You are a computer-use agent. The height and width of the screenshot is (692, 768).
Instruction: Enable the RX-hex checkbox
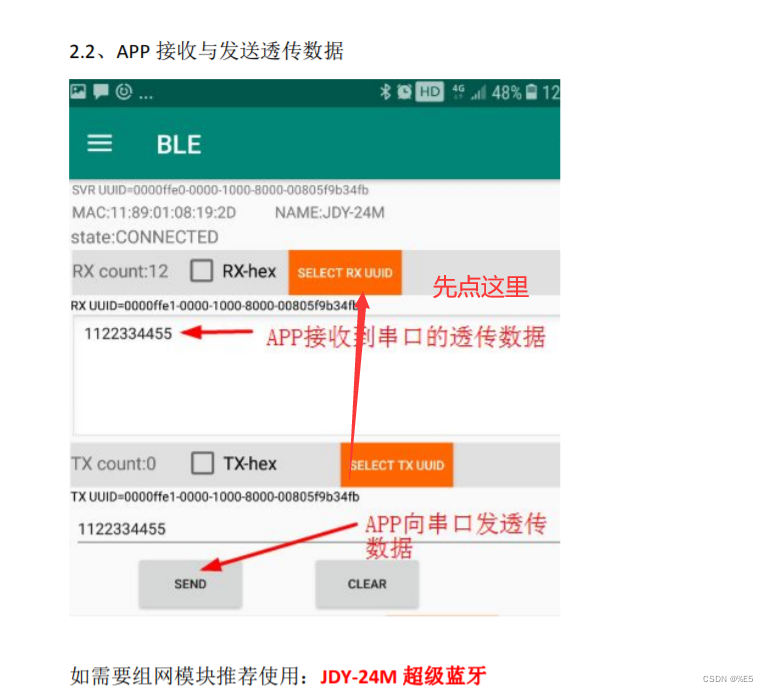pyautogui.click(x=201, y=271)
